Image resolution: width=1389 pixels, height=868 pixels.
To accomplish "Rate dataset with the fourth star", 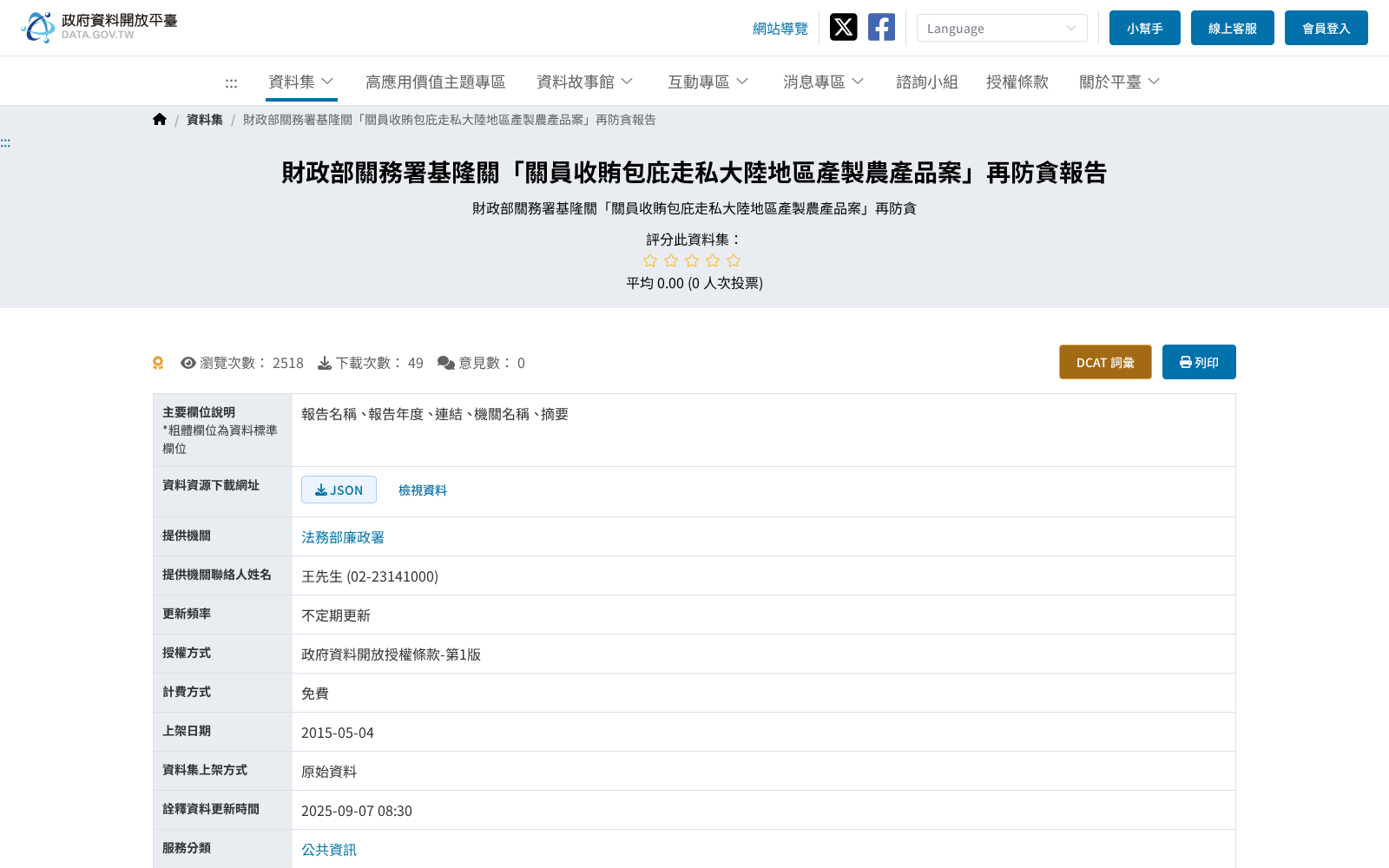I will 713,261.
